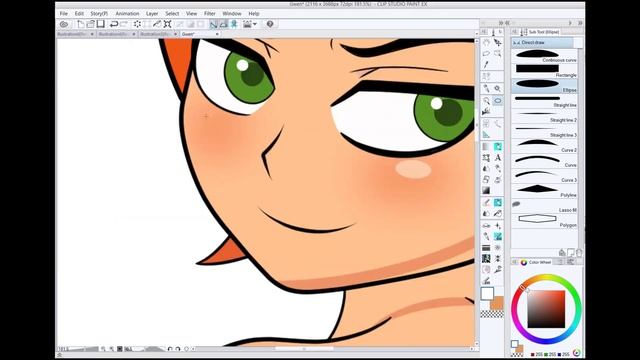The height and width of the screenshot is (360, 640).
Task: Pick the Auto select wand tool
Action: [x=498, y=53]
